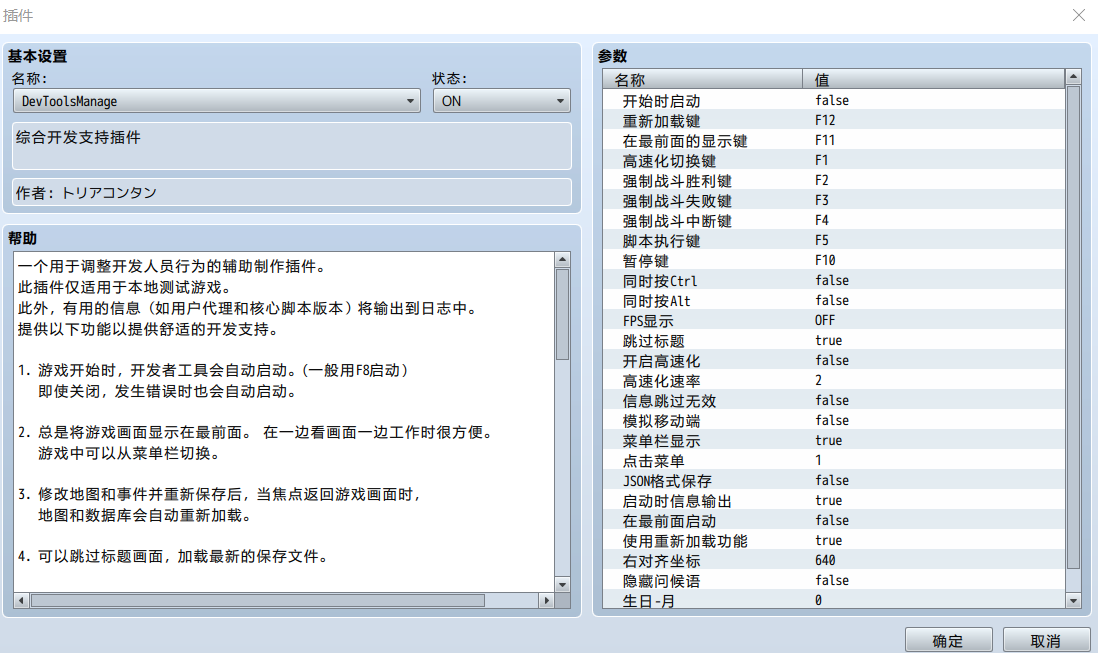Click the plugin description 综合开发支持插件
Screen dimensions: 1098x653
292,146
